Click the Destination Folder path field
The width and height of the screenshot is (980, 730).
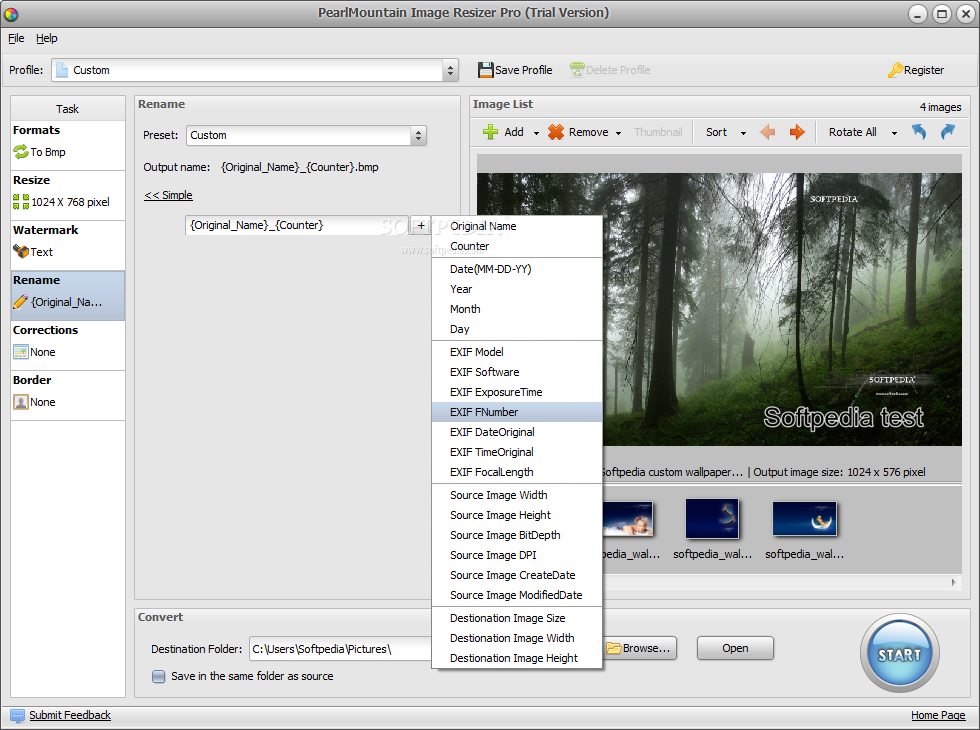pos(341,649)
